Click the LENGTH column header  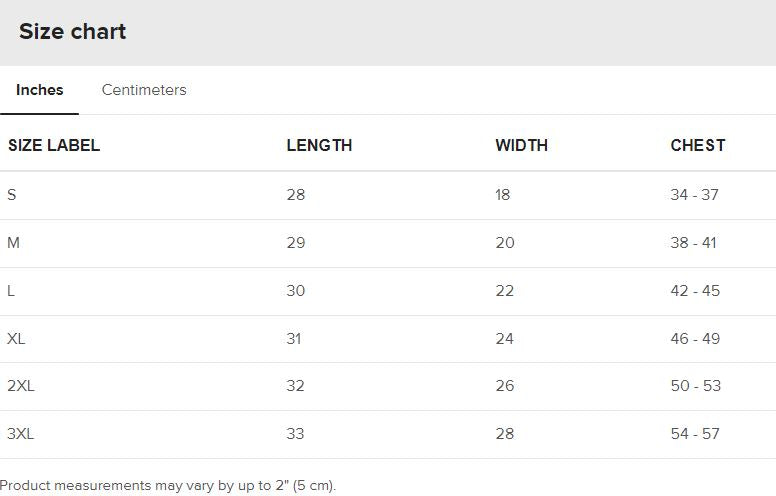point(319,145)
